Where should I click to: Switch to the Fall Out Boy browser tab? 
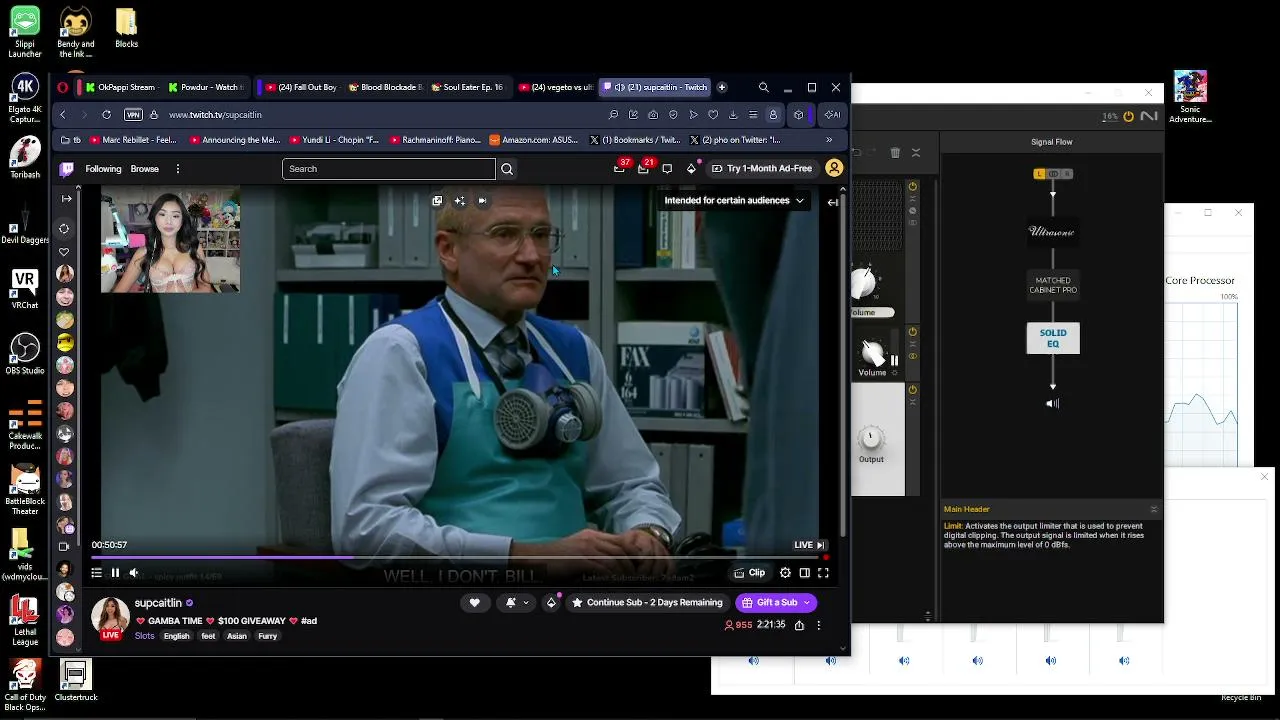coord(300,87)
